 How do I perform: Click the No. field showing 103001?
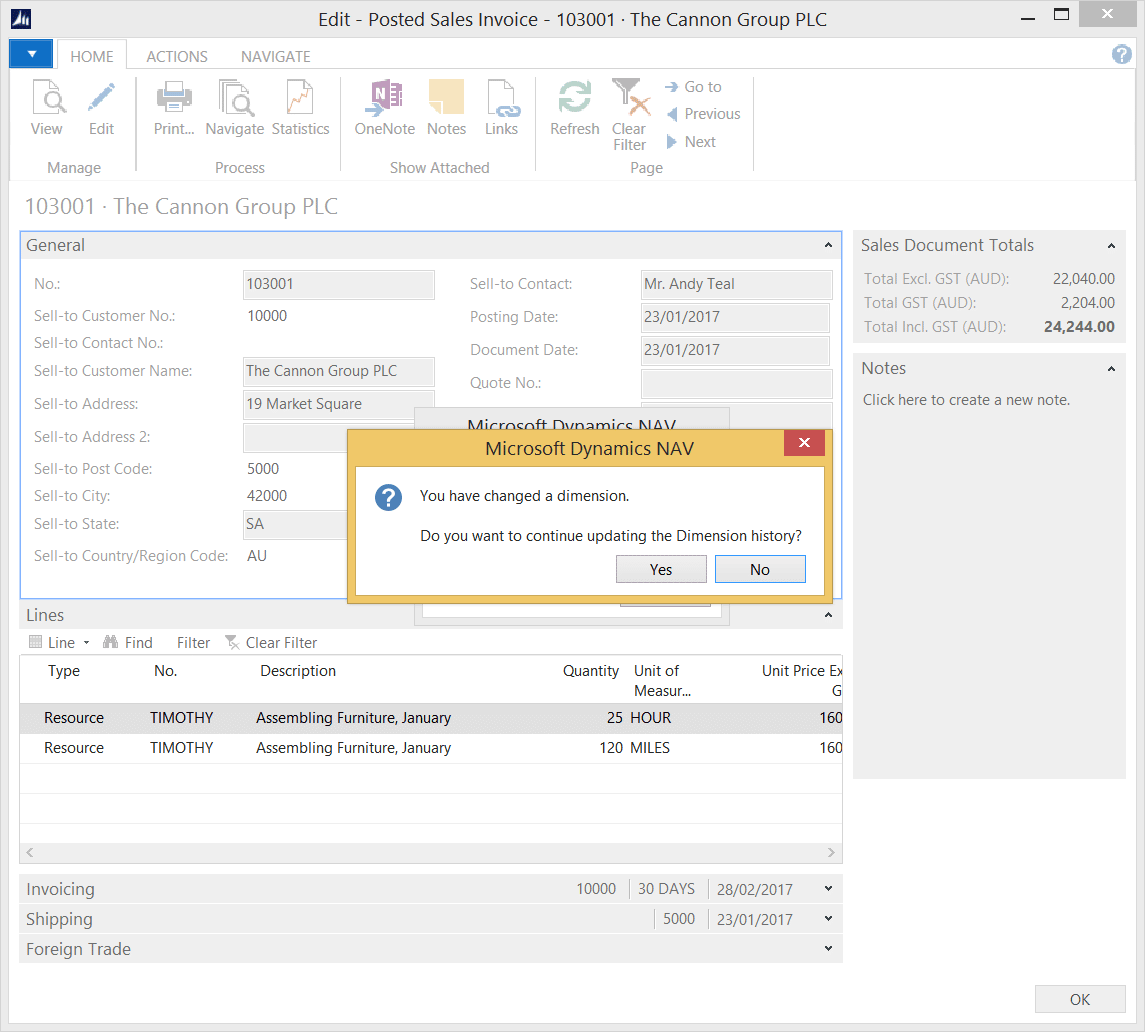coord(339,284)
